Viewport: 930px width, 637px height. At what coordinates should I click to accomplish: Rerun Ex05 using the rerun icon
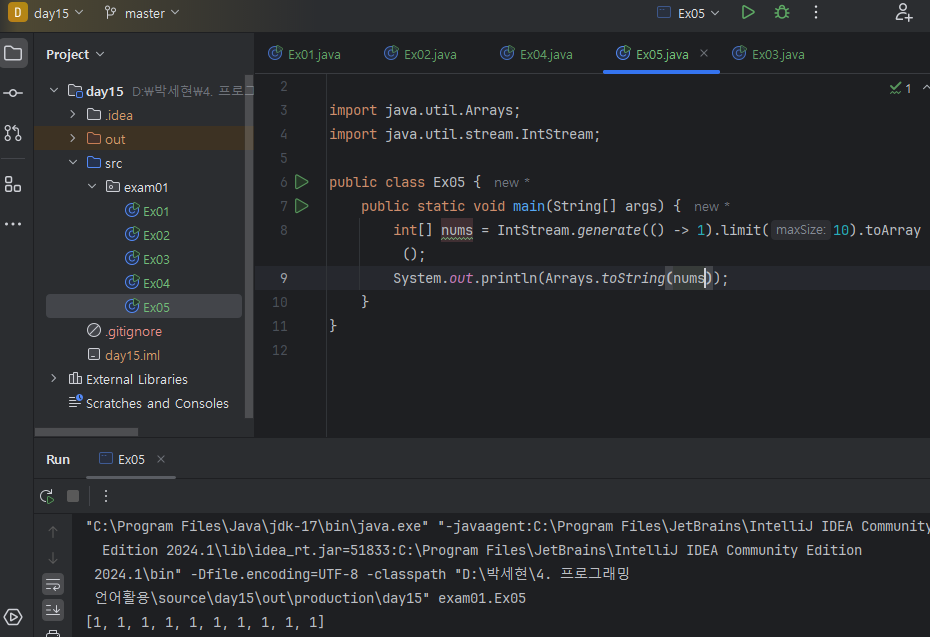(x=47, y=496)
